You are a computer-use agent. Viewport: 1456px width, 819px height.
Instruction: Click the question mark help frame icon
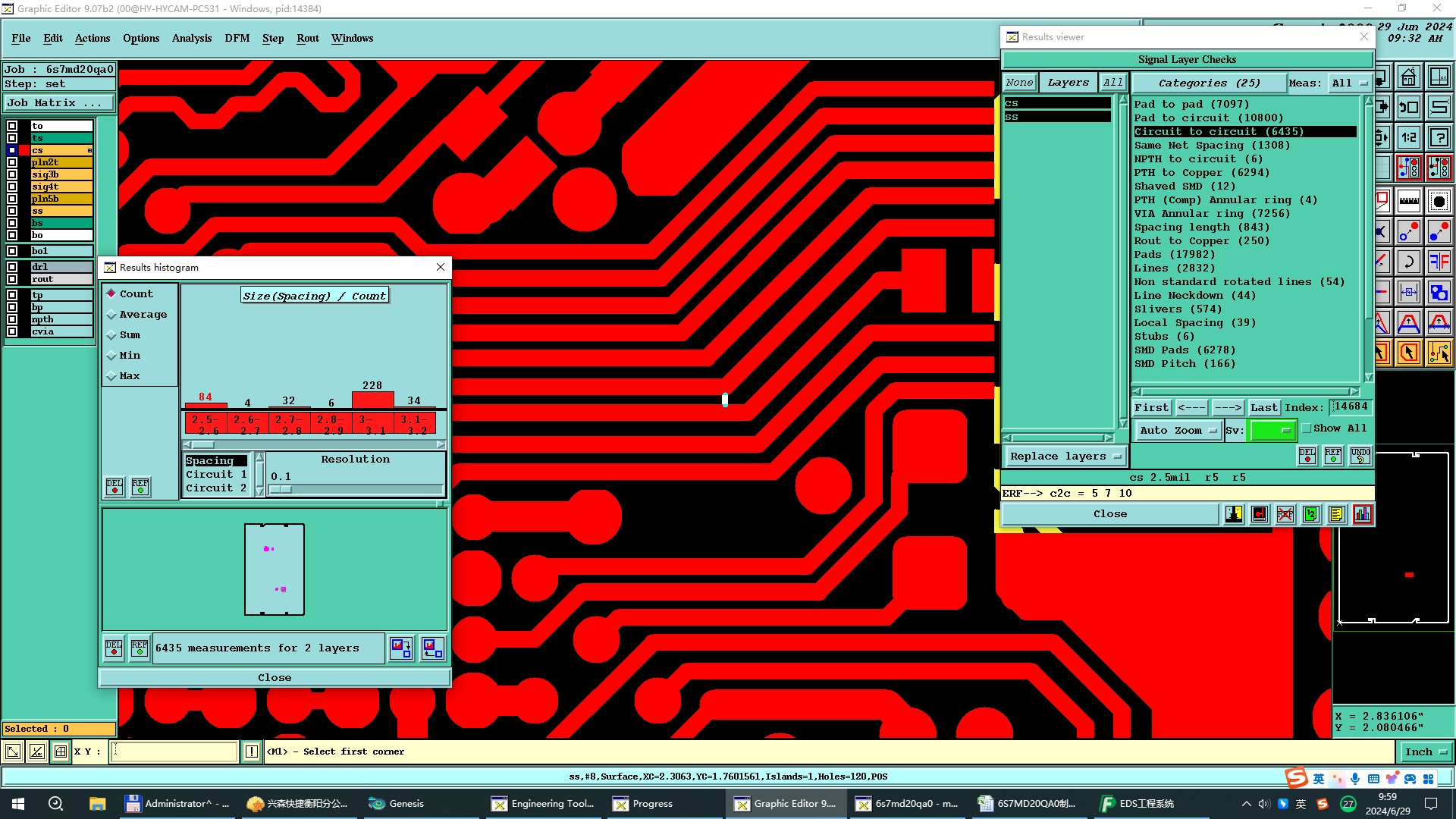tap(1439, 137)
